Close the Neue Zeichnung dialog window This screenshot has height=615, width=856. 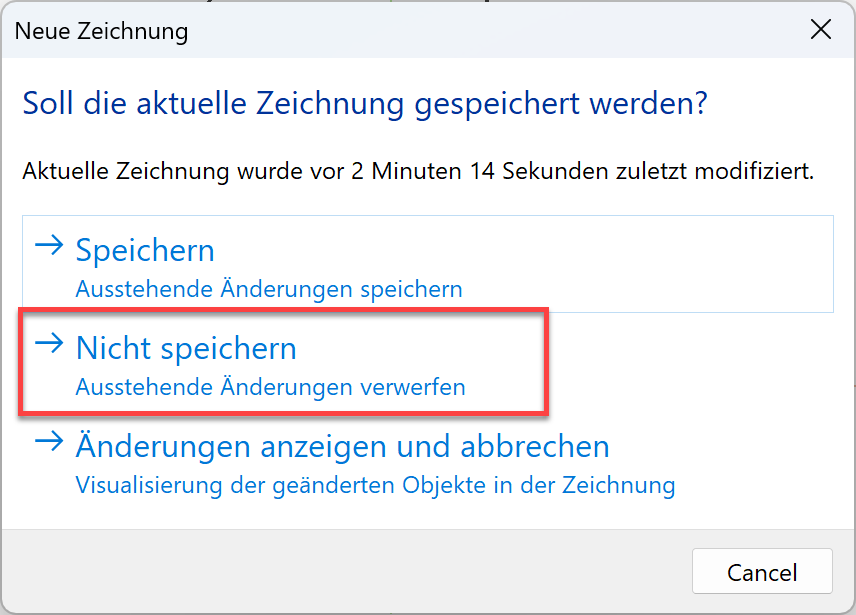pyautogui.click(x=821, y=30)
